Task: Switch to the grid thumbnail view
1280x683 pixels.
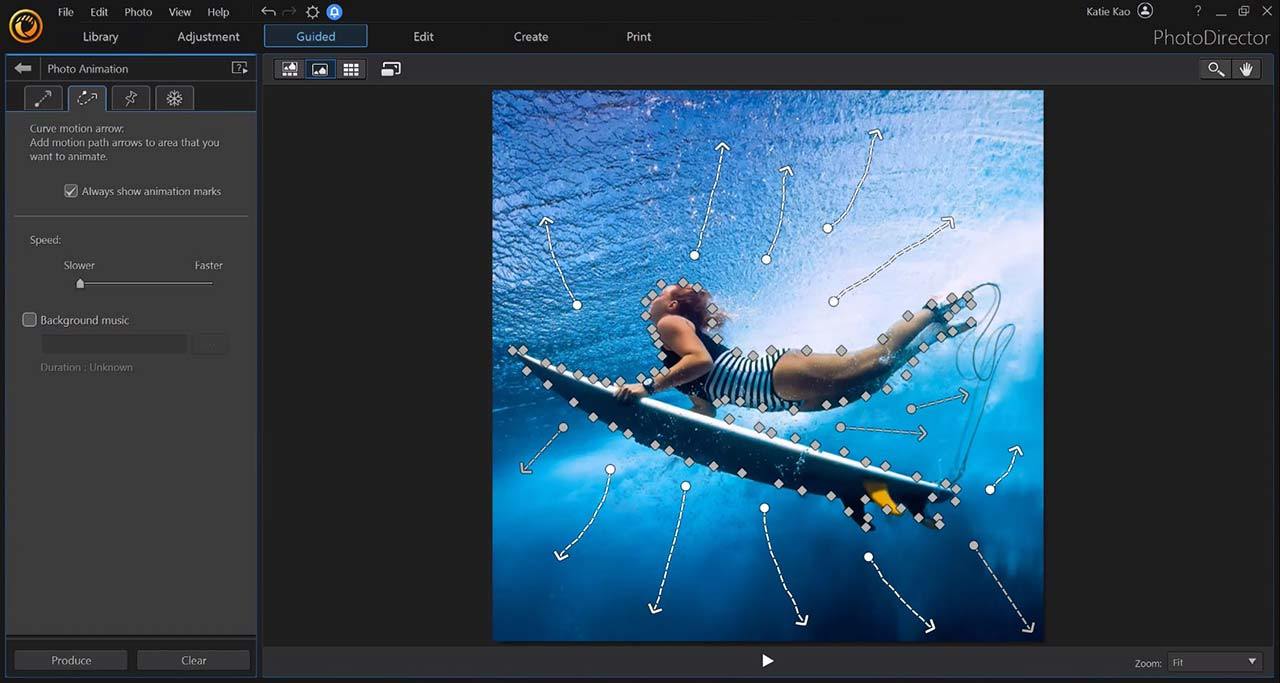Action: click(351, 69)
